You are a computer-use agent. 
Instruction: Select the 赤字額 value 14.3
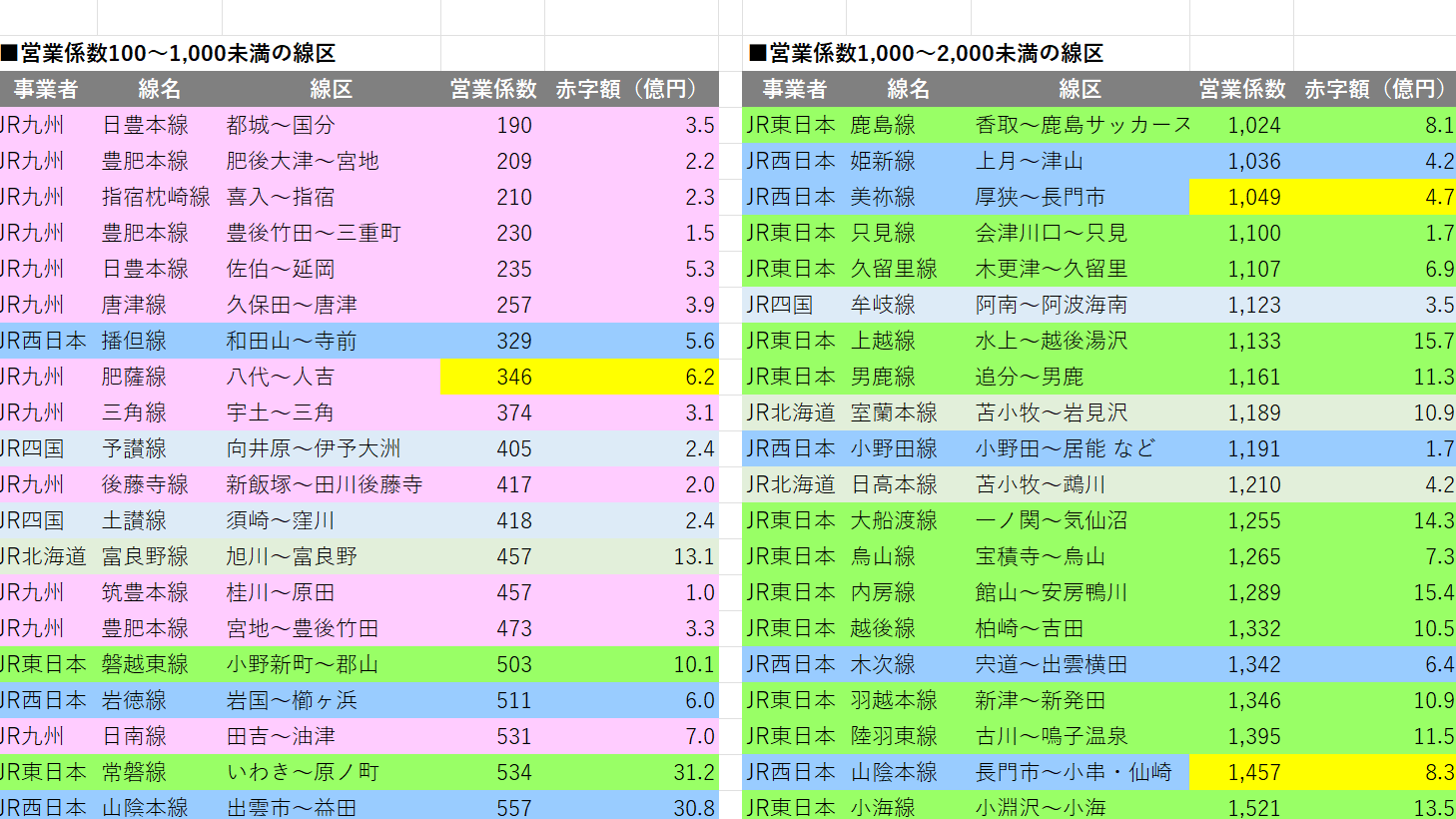1375,520
